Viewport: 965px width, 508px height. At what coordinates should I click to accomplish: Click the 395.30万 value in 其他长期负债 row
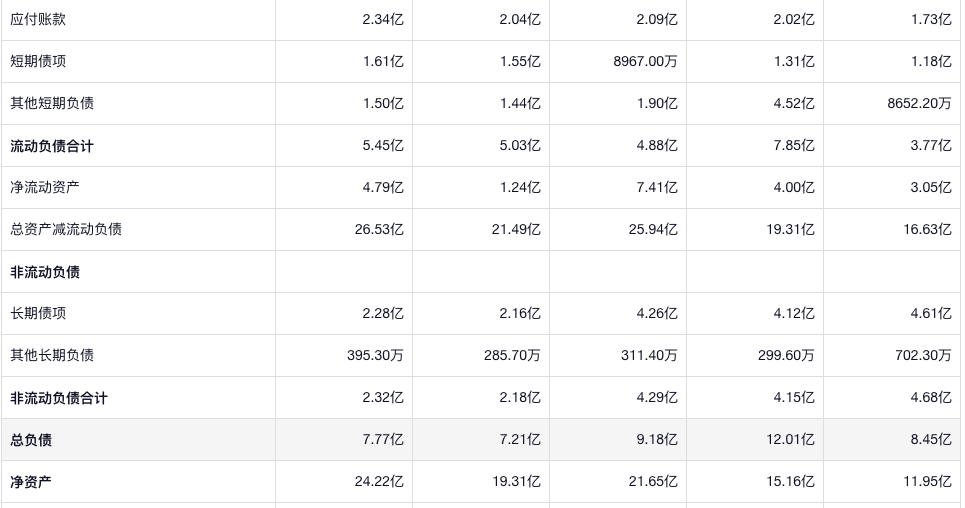(x=372, y=355)
